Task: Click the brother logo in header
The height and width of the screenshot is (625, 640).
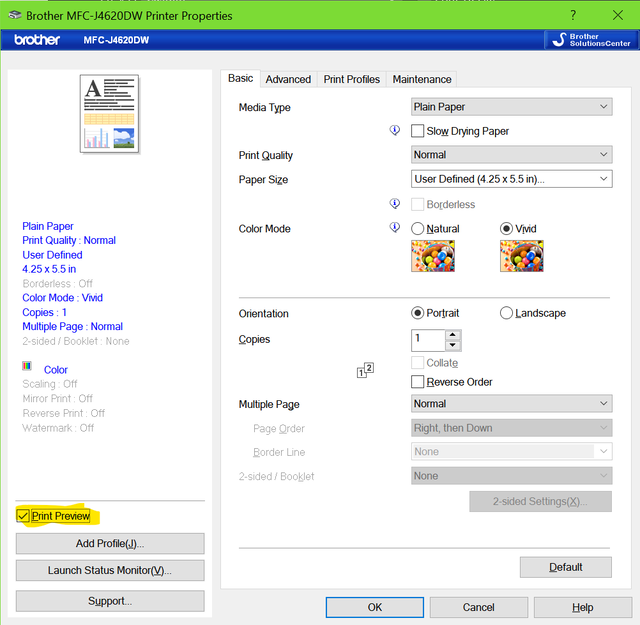Action: point(37,40)
